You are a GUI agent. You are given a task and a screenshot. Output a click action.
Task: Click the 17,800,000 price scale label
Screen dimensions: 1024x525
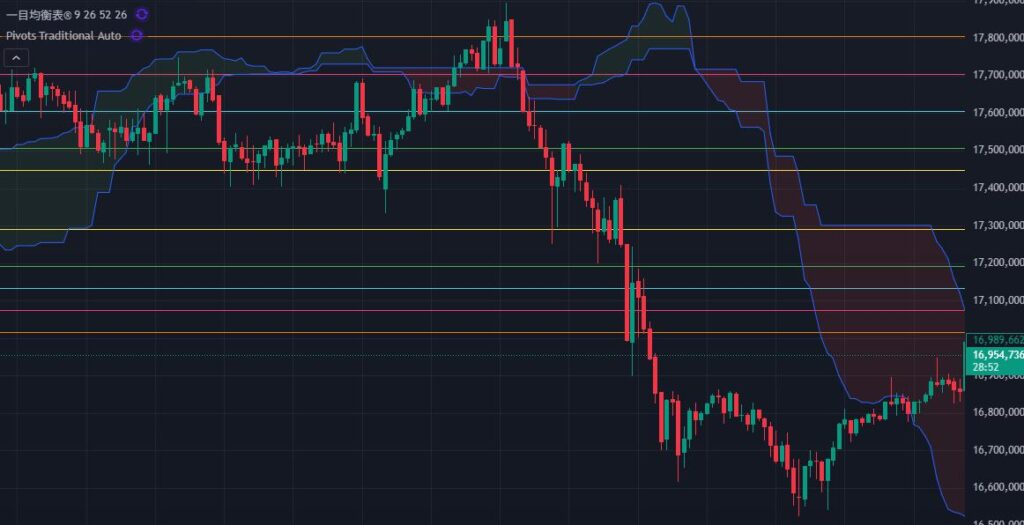click(x=996, y=37)
